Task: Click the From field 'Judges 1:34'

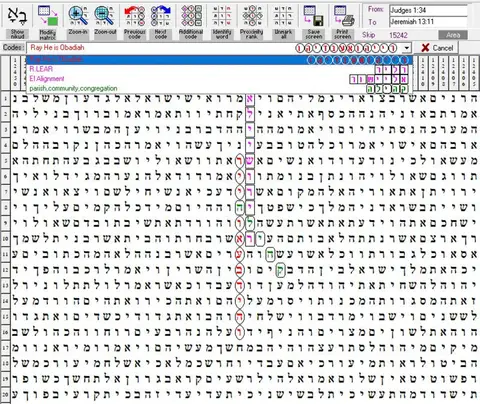Action: [428, 11]
